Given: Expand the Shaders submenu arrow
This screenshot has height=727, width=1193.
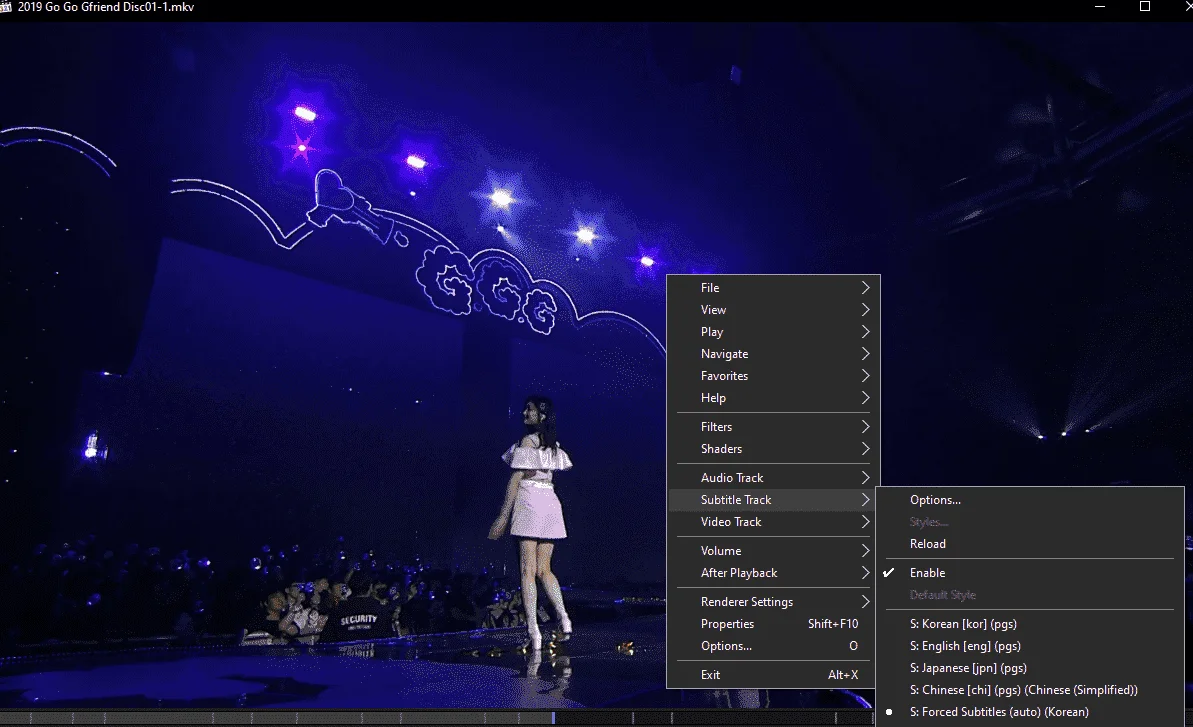Looking at the screenshot, I should 865,449.
